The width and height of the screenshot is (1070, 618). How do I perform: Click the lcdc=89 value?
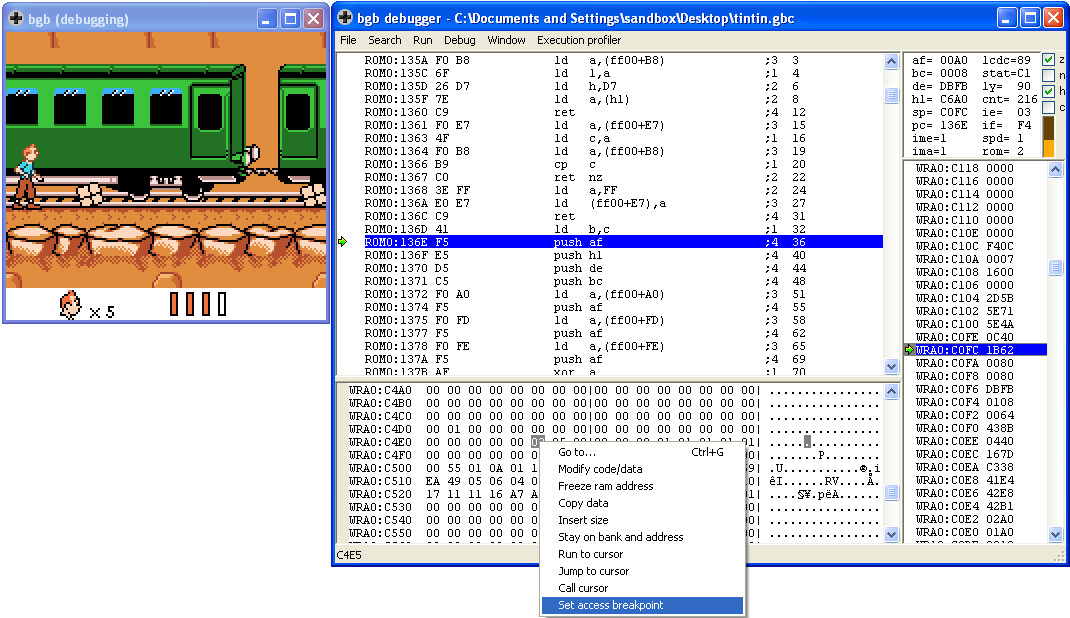click(1007, 60)
